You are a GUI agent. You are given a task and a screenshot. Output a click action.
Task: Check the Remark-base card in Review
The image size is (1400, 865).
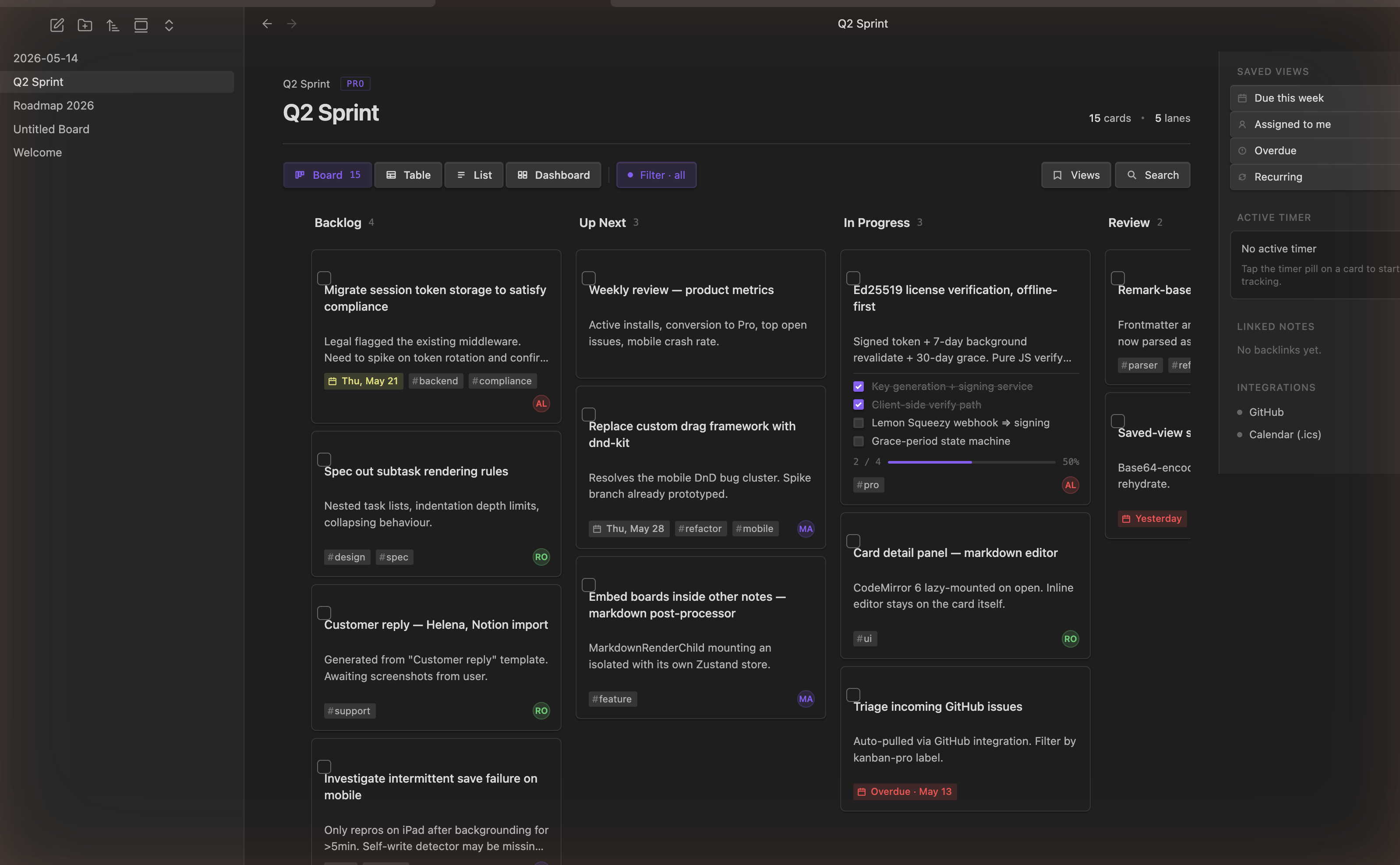click(x=1118, y=278)
